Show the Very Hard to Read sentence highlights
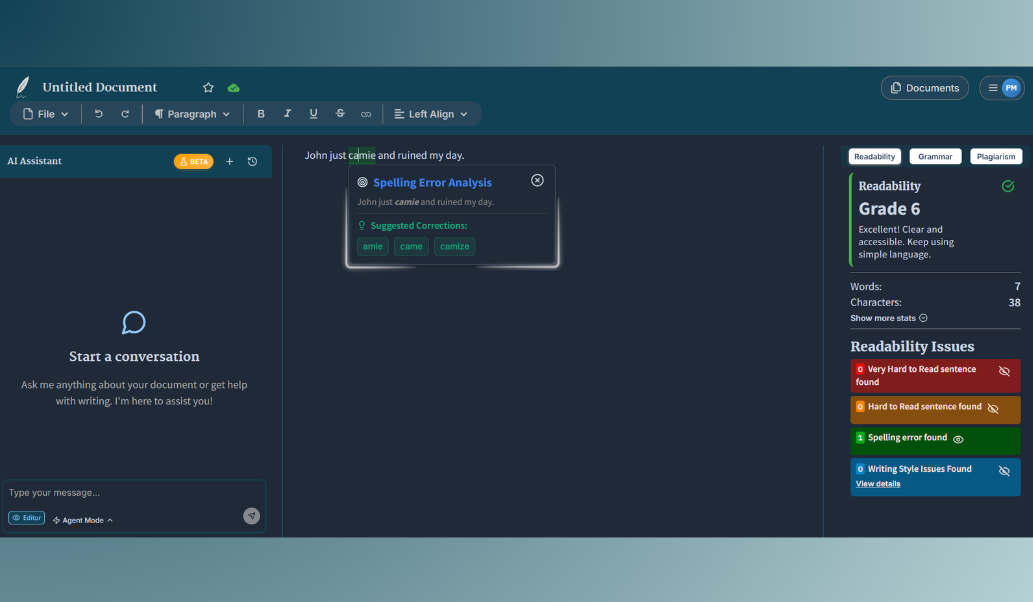Viewport: 1033px width, 602px height. click(1004, 370)
